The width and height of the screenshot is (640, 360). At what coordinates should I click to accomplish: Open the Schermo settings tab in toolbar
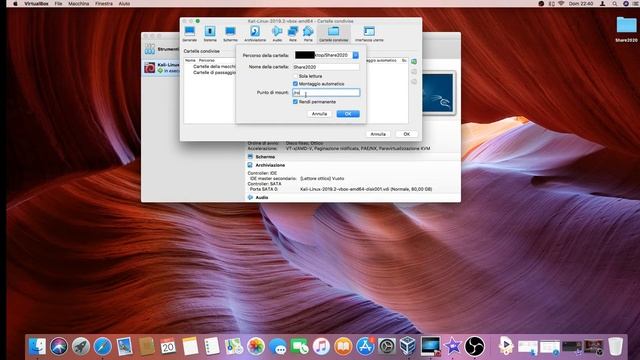pyautogui.click(x=230, y=33)
